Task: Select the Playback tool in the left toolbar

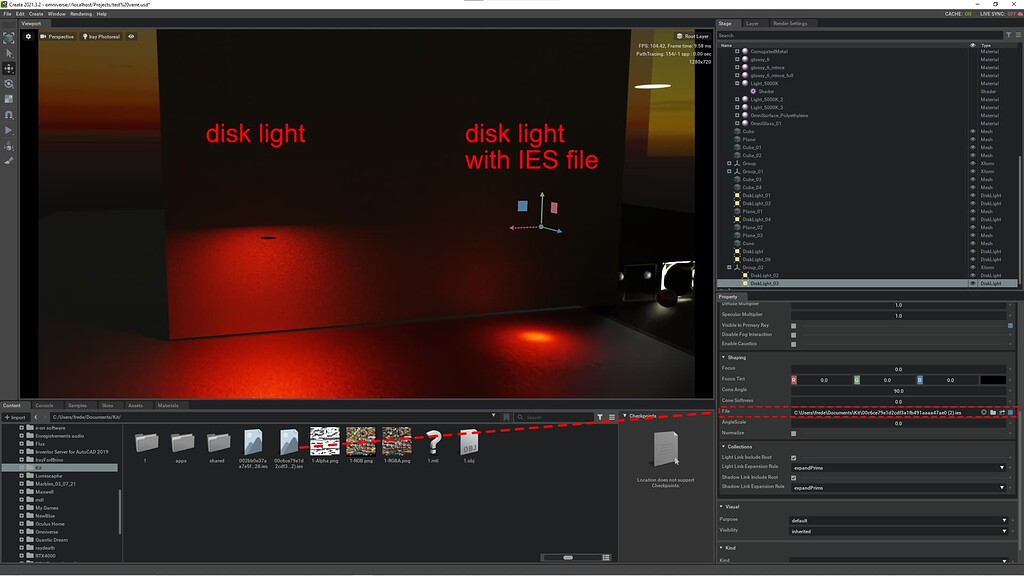Action: tap(10, 128)
